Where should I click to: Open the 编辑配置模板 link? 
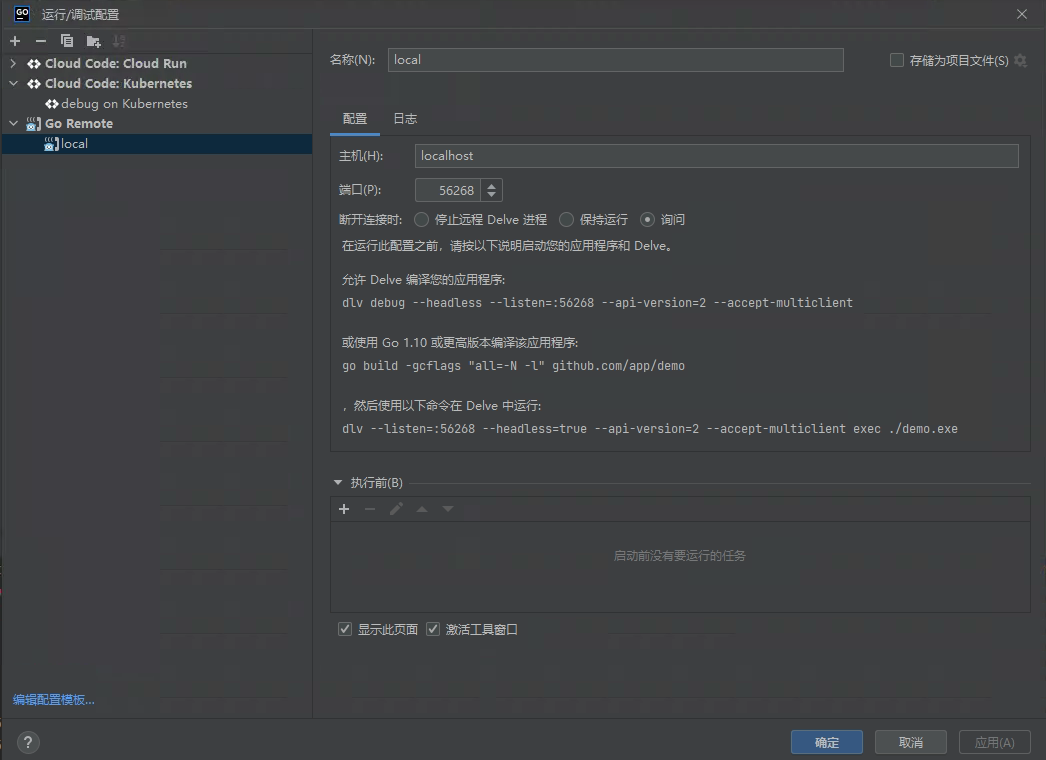coord(54,700)
